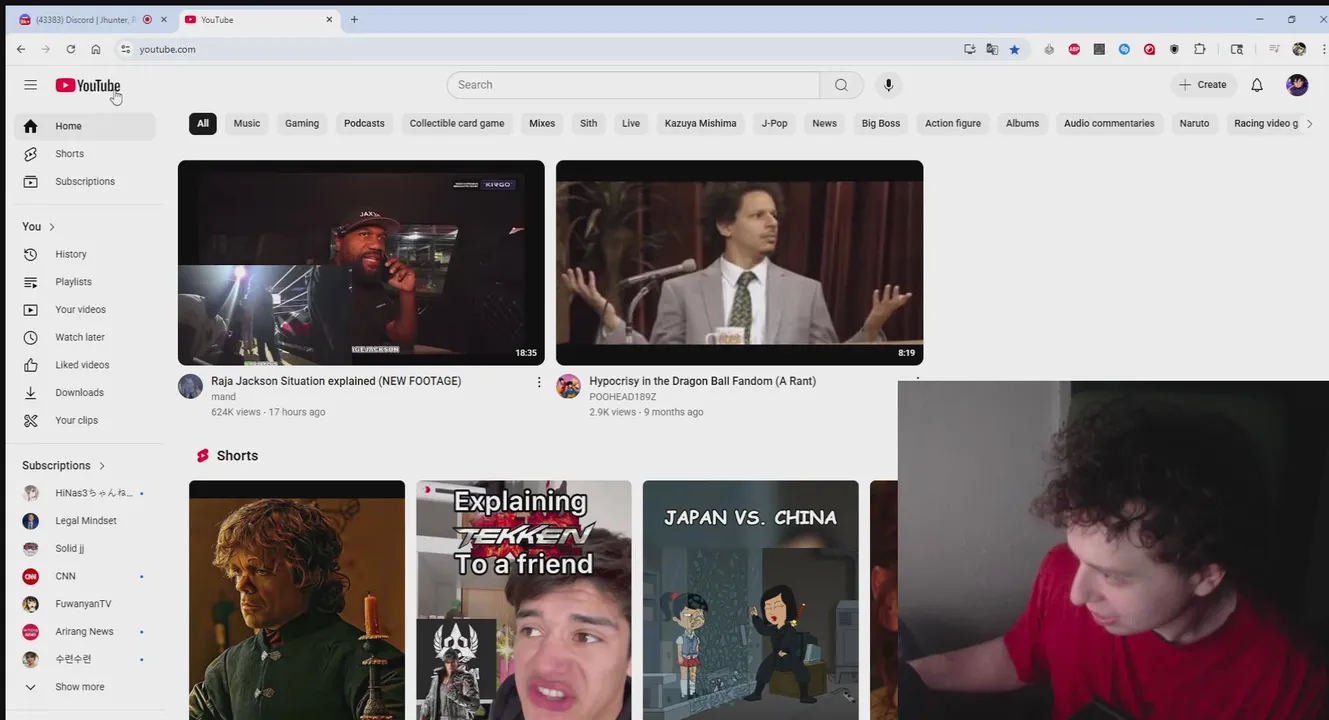Click the Create button
Image resolution: width=1329 pixels, height=720 pixels.
[x=1203, y=85]
